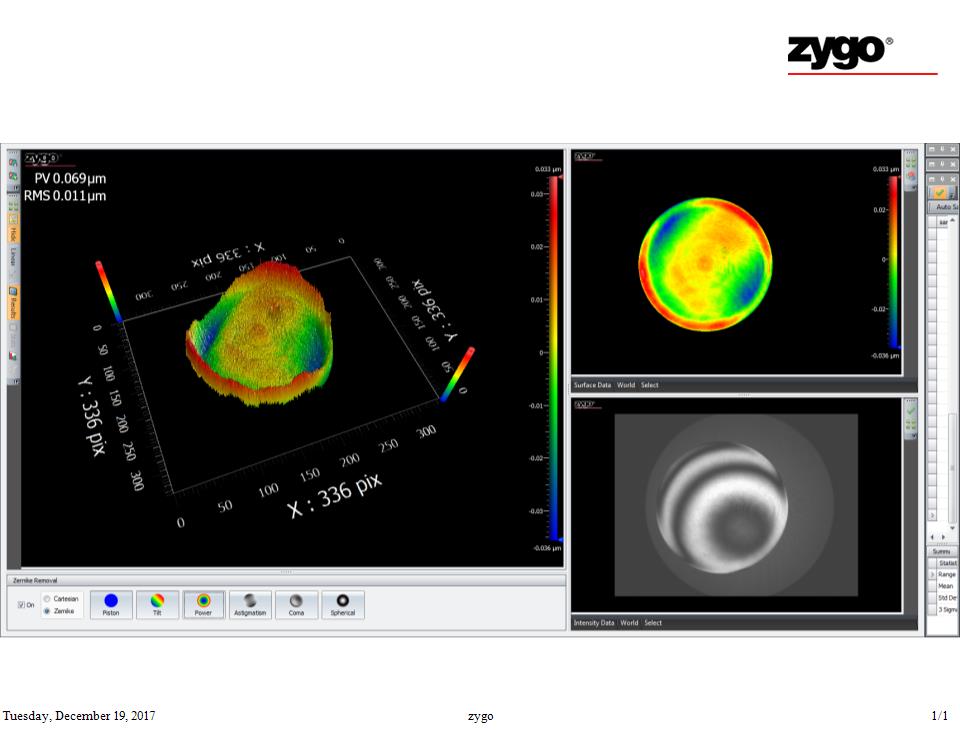Click World under the intensity data plot
This screenshot has height=730, width=960.
click(x=629, y=623)
